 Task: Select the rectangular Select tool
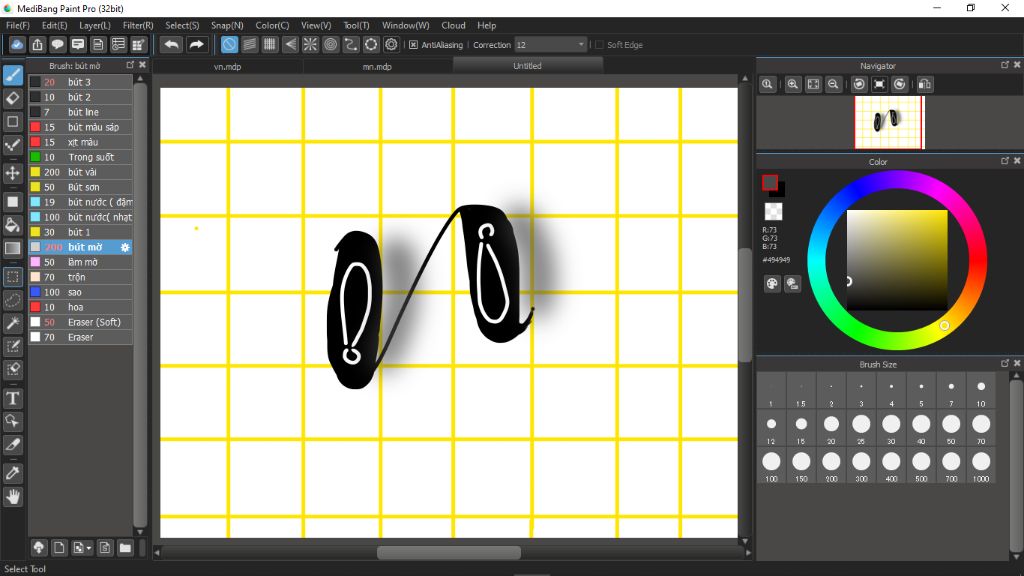click(x=12, y=277)
